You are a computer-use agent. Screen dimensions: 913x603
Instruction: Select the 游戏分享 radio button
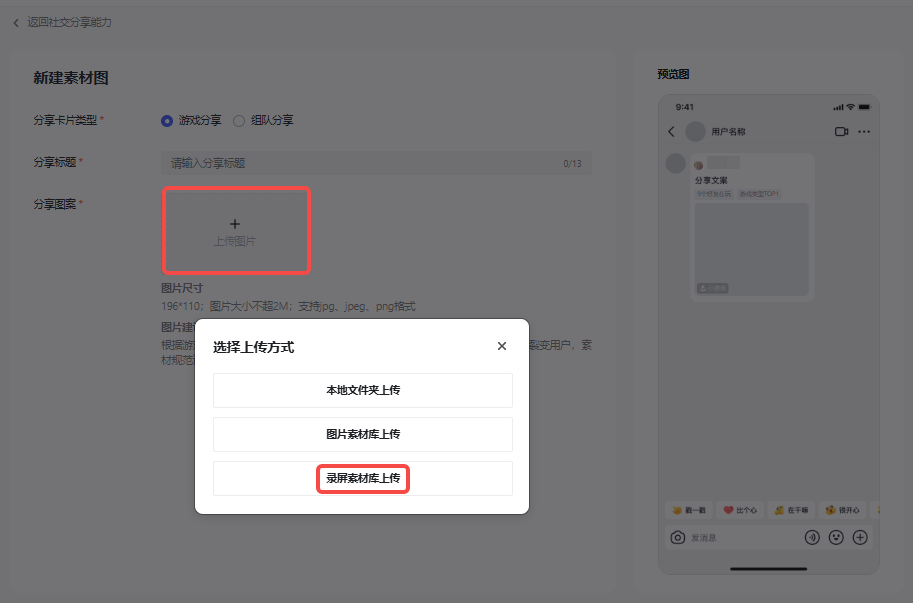[x=167, y=120]
